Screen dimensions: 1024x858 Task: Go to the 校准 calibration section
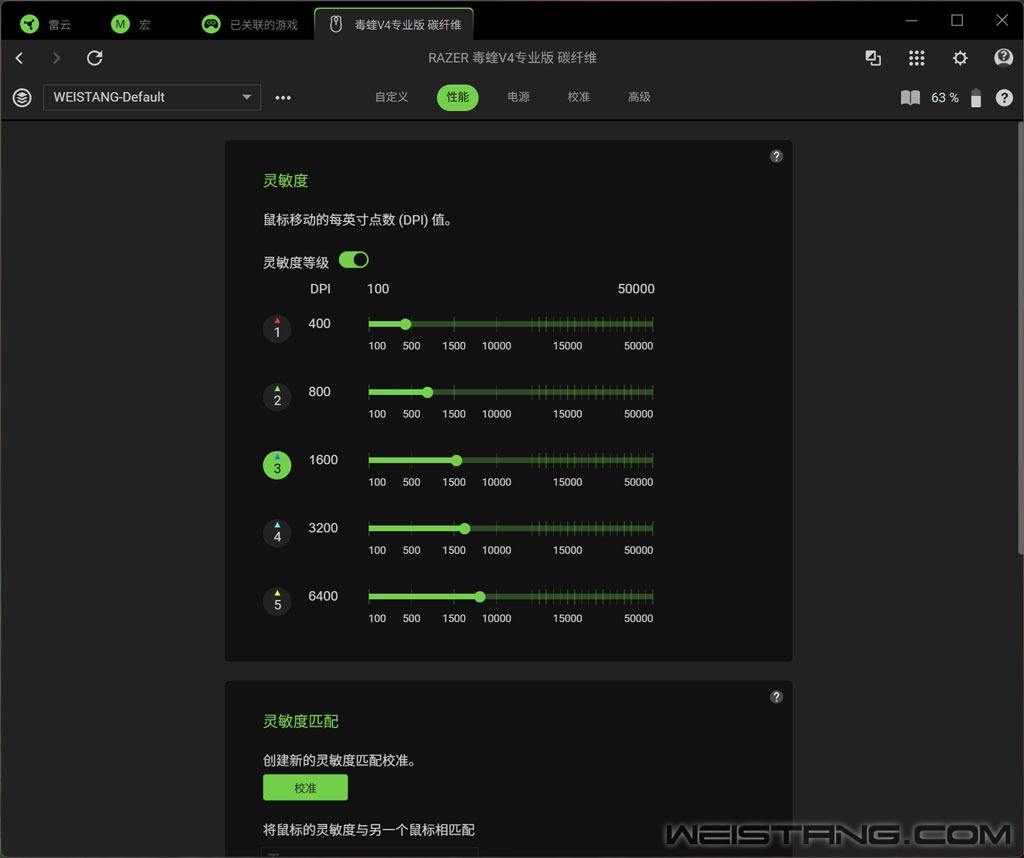pos(579,97)
